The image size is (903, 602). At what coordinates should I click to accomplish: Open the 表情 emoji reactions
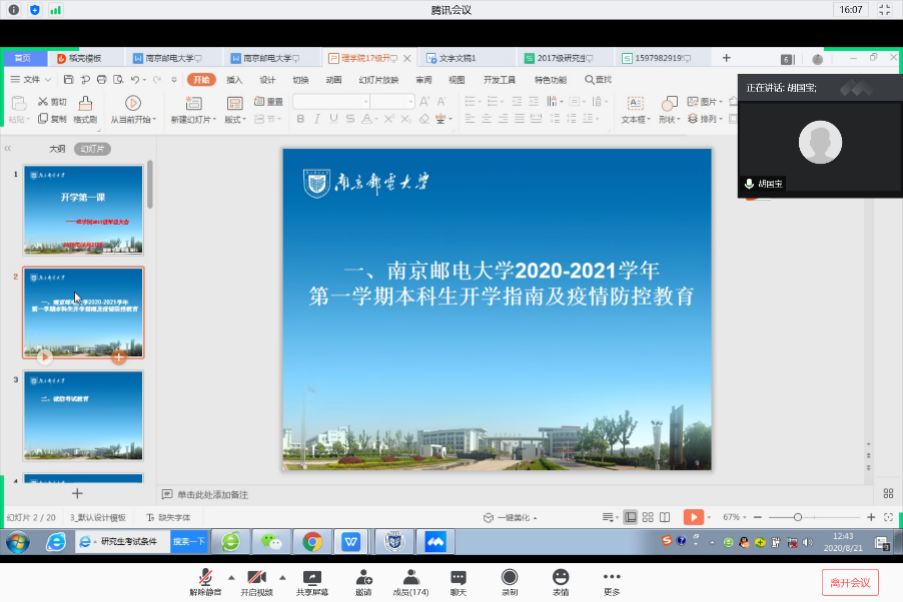pyautogui.click(x=560, y=579)
